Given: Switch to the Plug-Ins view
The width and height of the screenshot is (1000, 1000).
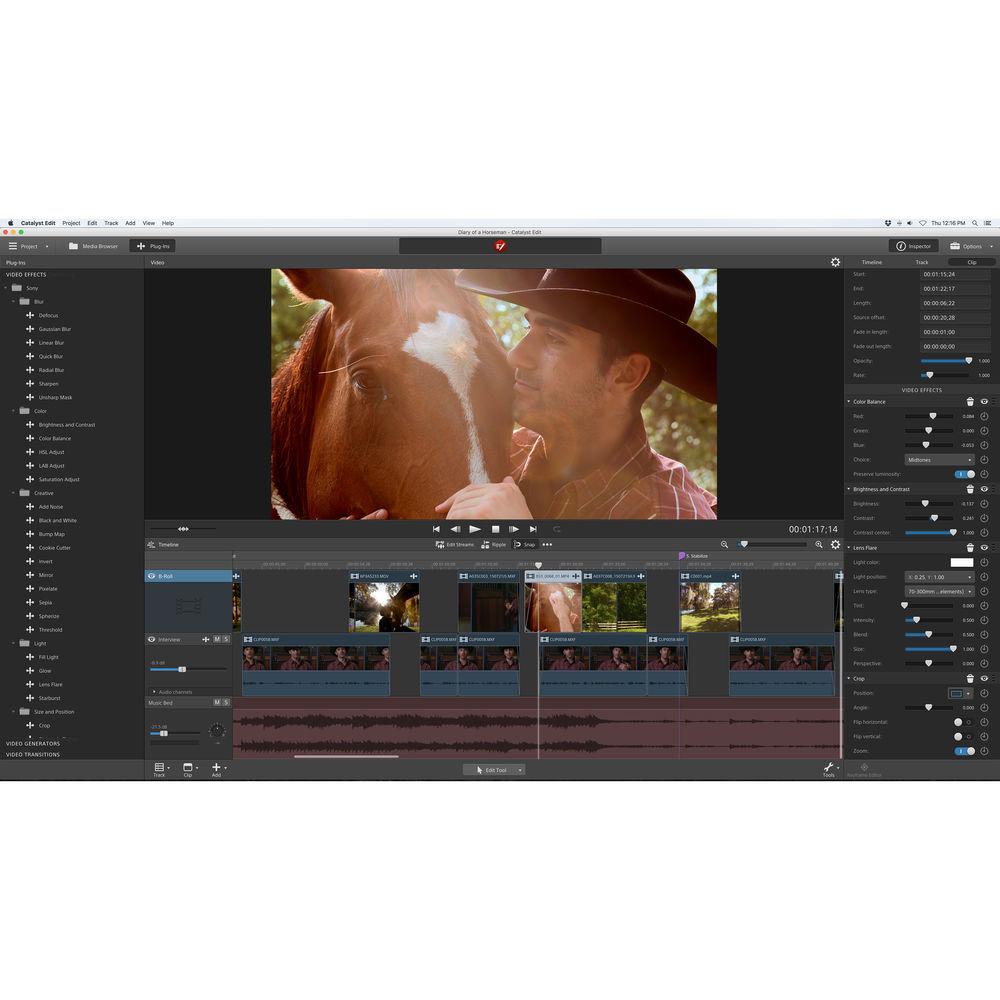Looking at the screenshot, I should pyautogui.click(x=154, y=246).
